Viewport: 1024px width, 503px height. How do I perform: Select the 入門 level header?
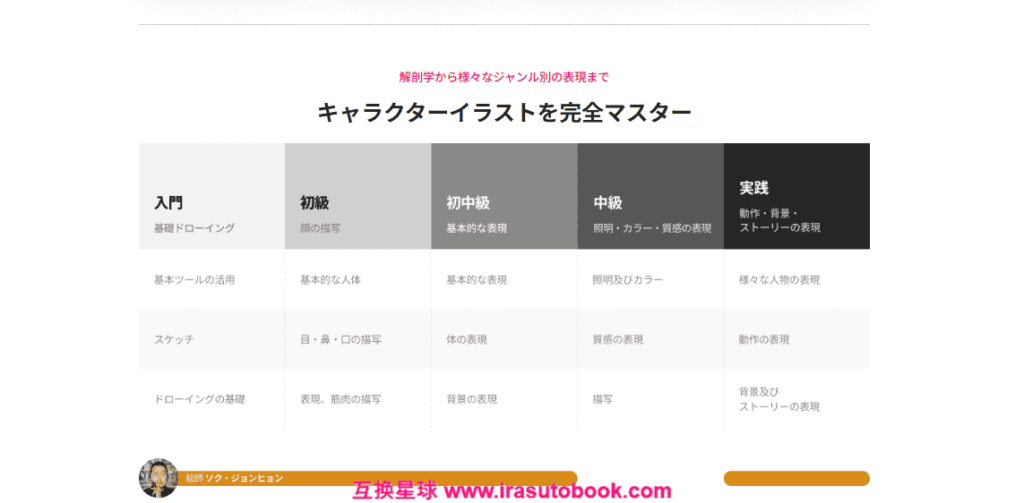pos(212,197)
